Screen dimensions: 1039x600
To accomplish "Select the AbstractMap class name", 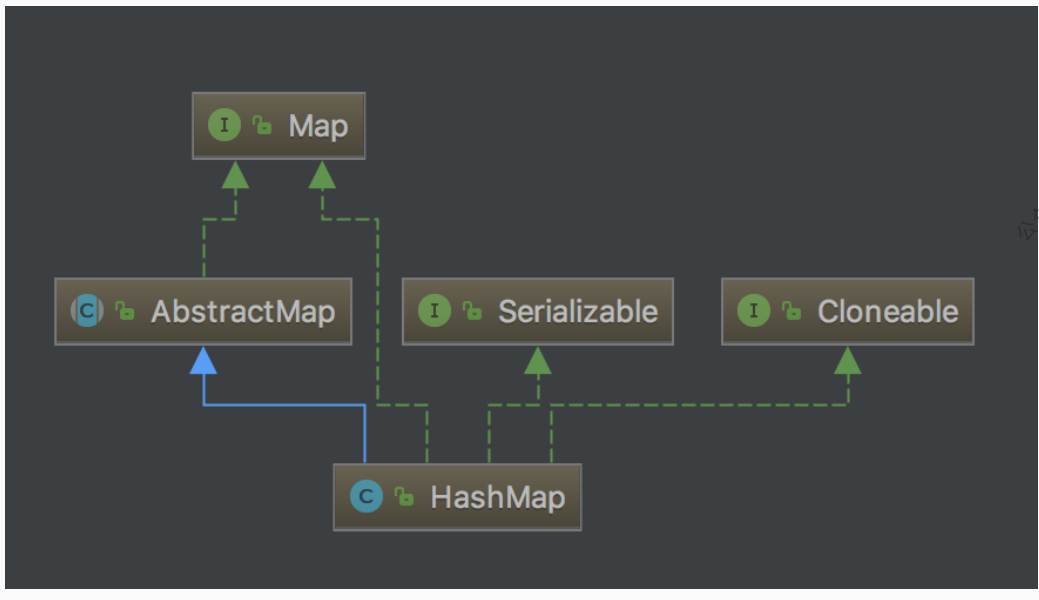I will point(243,311).
